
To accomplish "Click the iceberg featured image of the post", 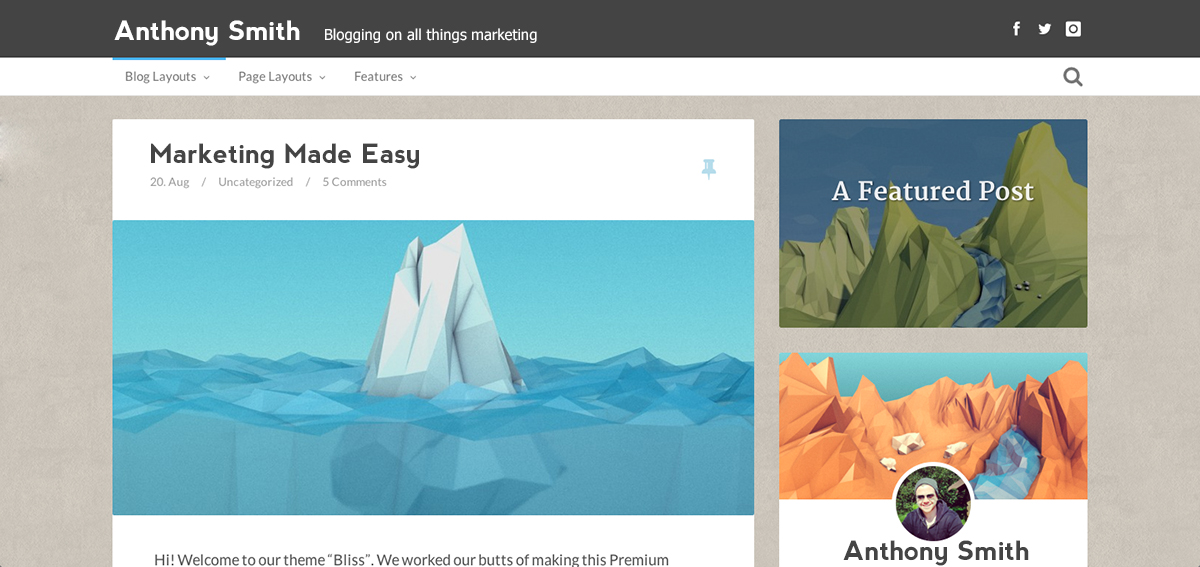I will 433,367.
